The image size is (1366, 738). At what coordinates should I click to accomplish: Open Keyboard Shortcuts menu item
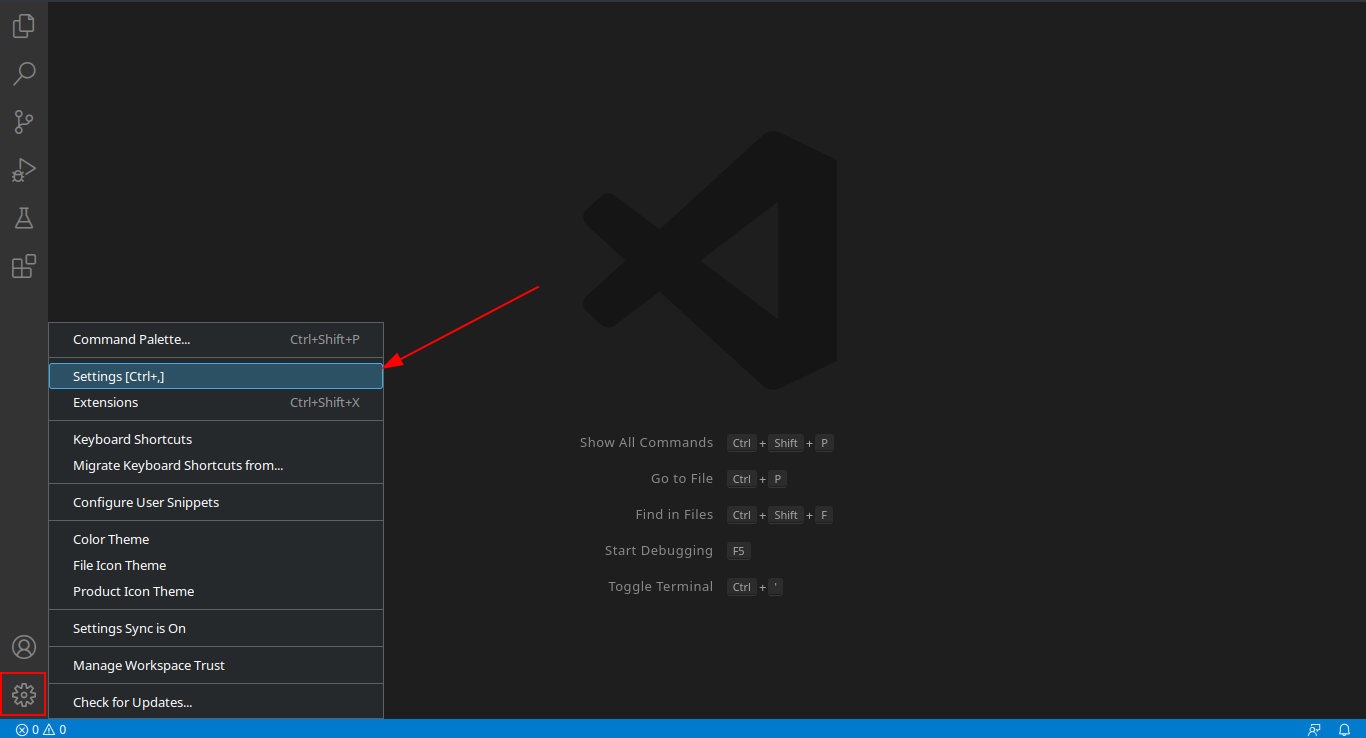[x=216, y=439]
